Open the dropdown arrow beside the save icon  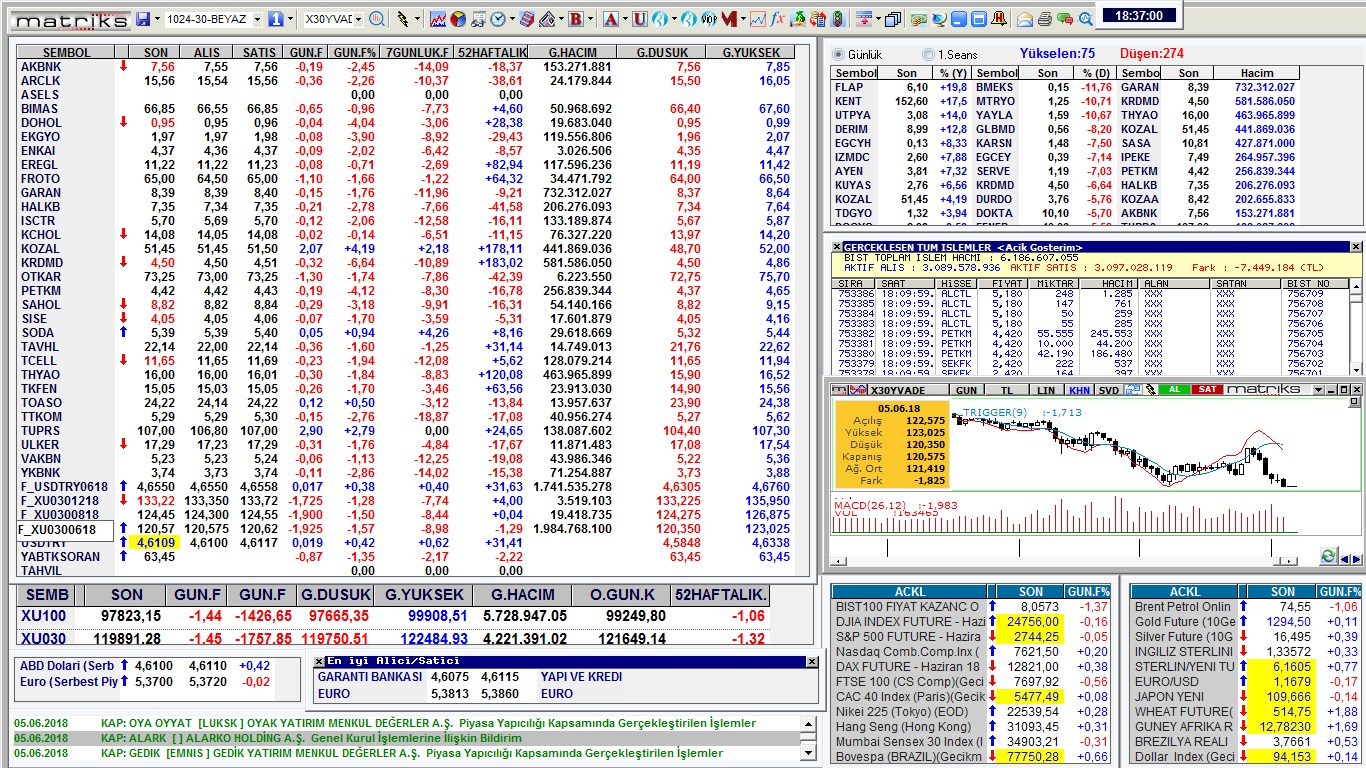pyautogui.click(x=157, y=19)
